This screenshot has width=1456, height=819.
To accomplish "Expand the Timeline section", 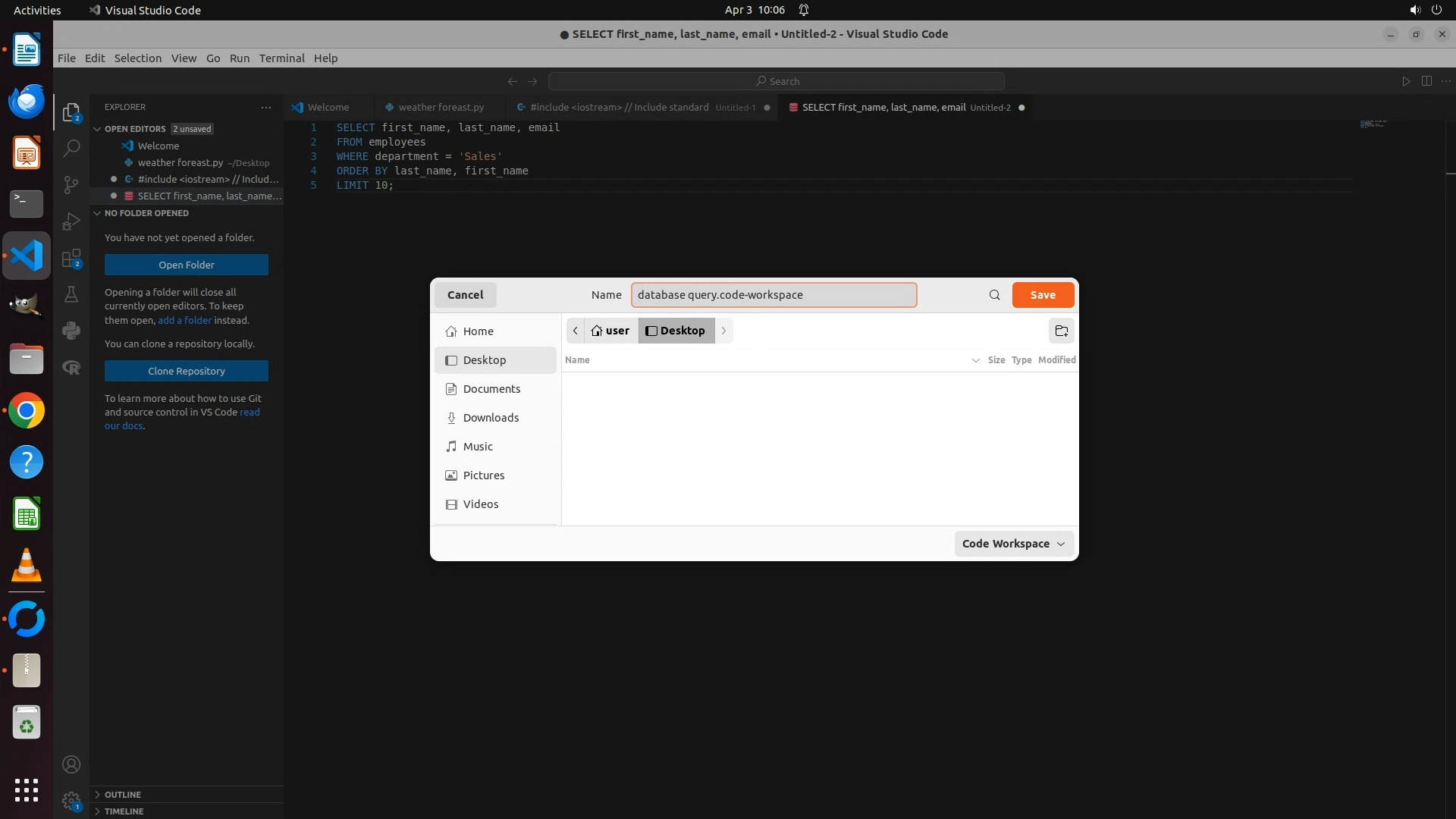I will [x=124, y=811].
